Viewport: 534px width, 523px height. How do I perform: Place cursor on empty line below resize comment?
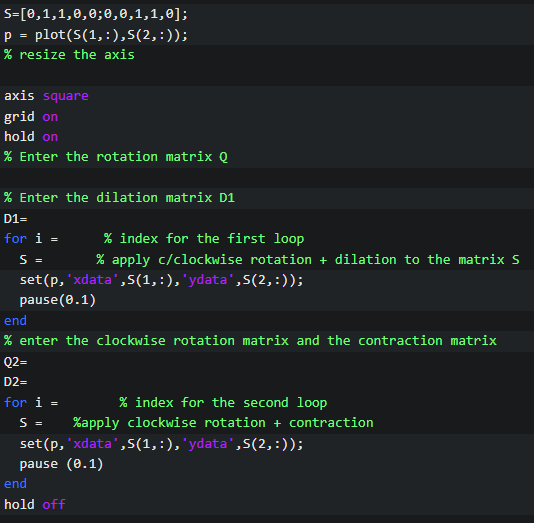(x=267, y=75)
